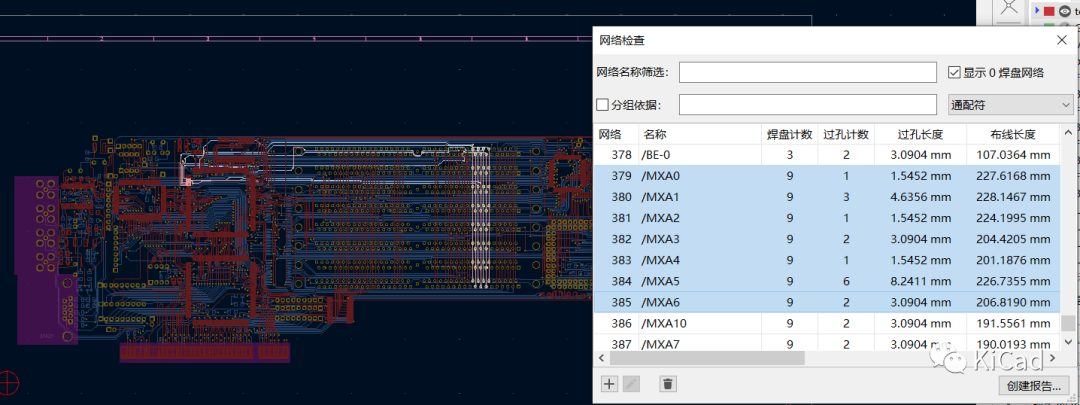This screenshot has height=405, width=1080.
Task: Click the 创建报告... button
Action: coord(1033,385)
